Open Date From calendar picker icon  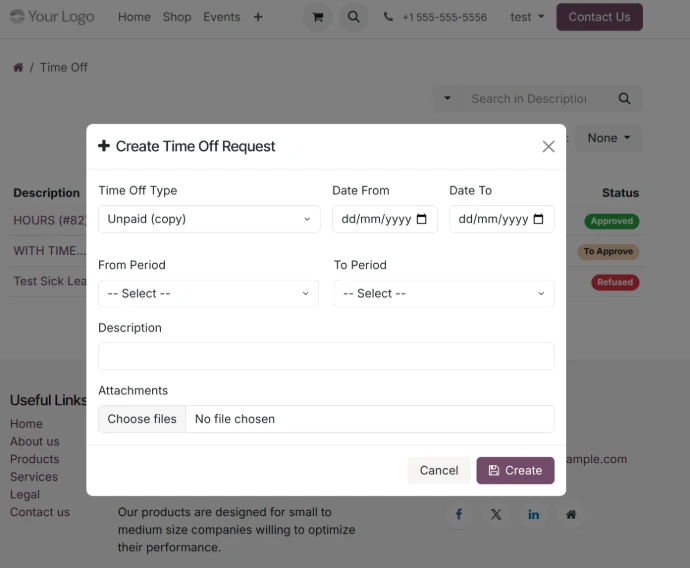pyautogui.click(x=421, y=219)
